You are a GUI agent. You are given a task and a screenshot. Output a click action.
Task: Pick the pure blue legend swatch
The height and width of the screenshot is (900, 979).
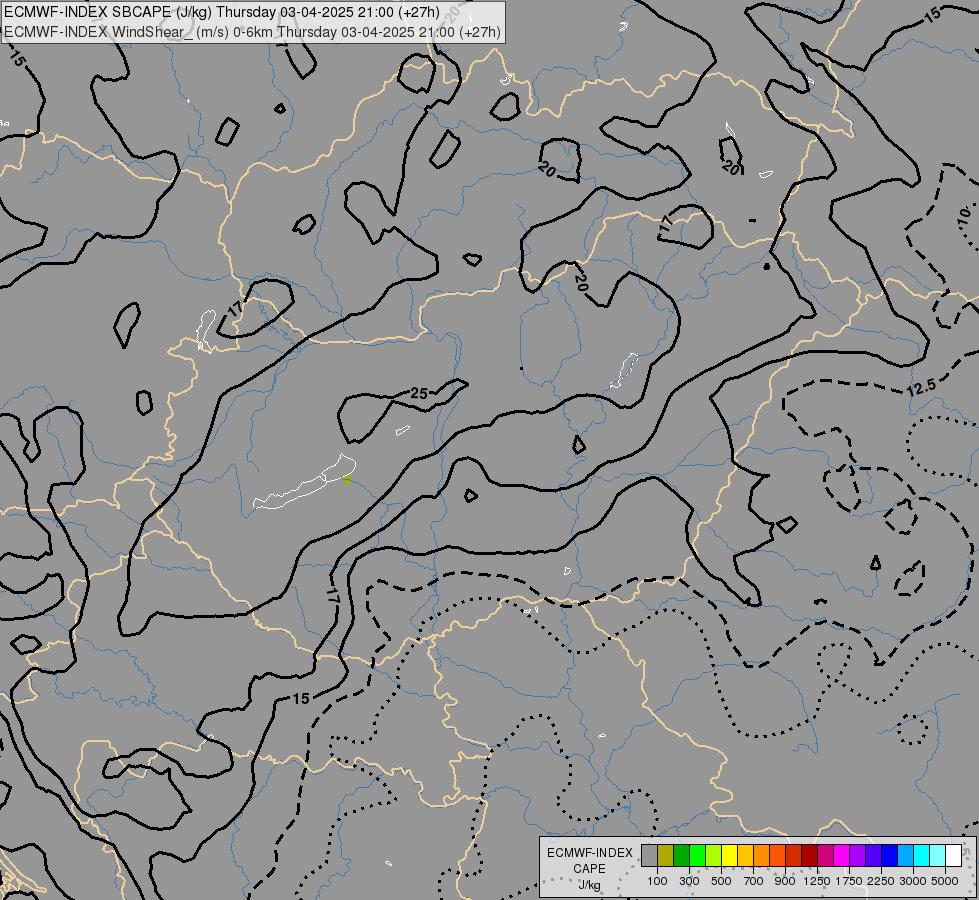pos(890,856)
